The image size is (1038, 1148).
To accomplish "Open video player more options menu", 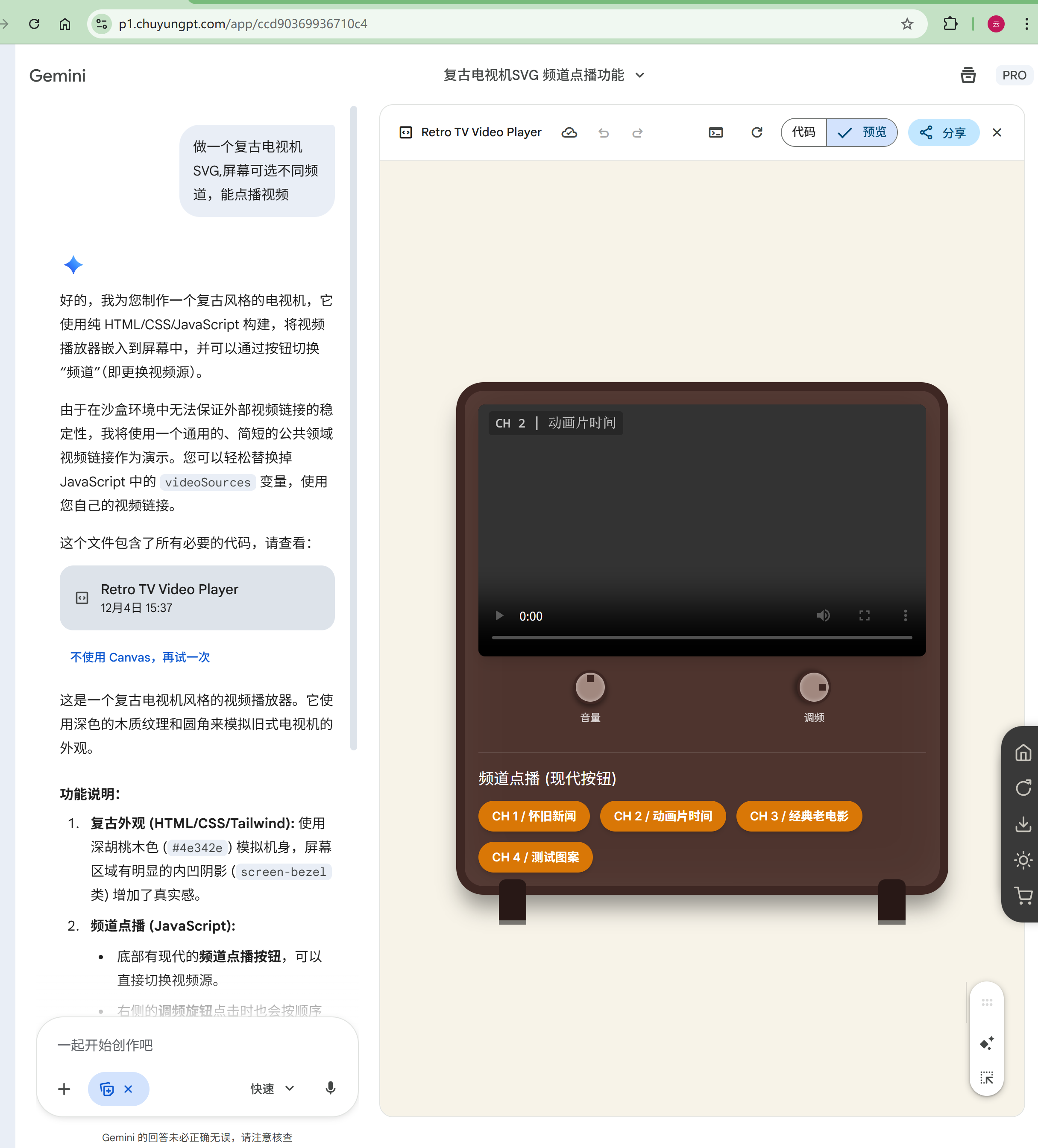I will tap(905, 615).
